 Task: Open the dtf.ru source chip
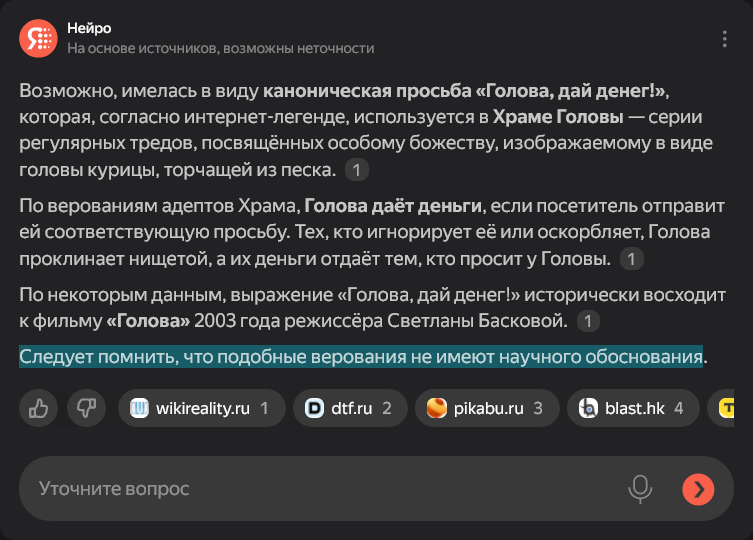pyautogui.click(x=349, y=408)
